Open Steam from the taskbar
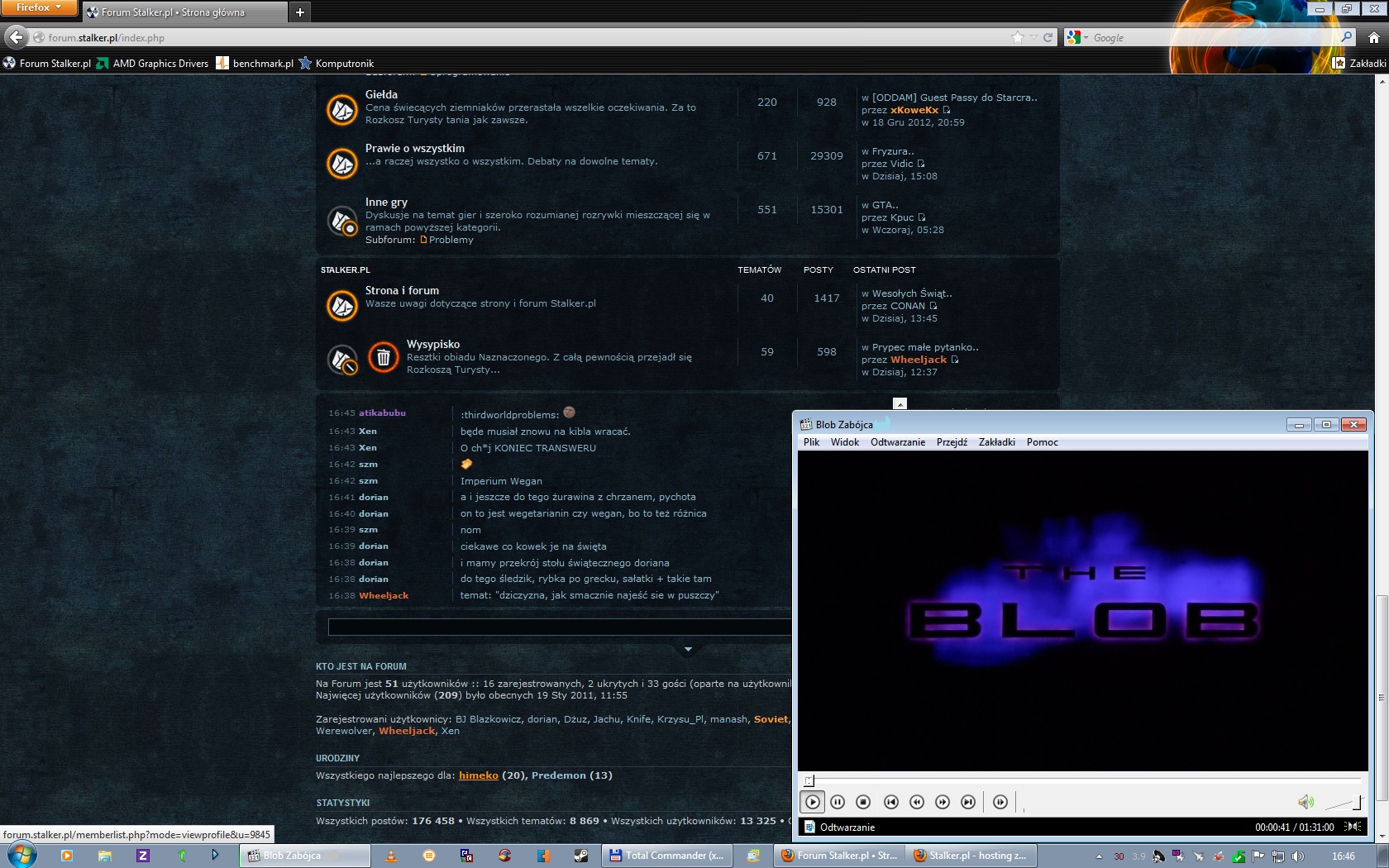1389x868 pixels. (581, 856)
